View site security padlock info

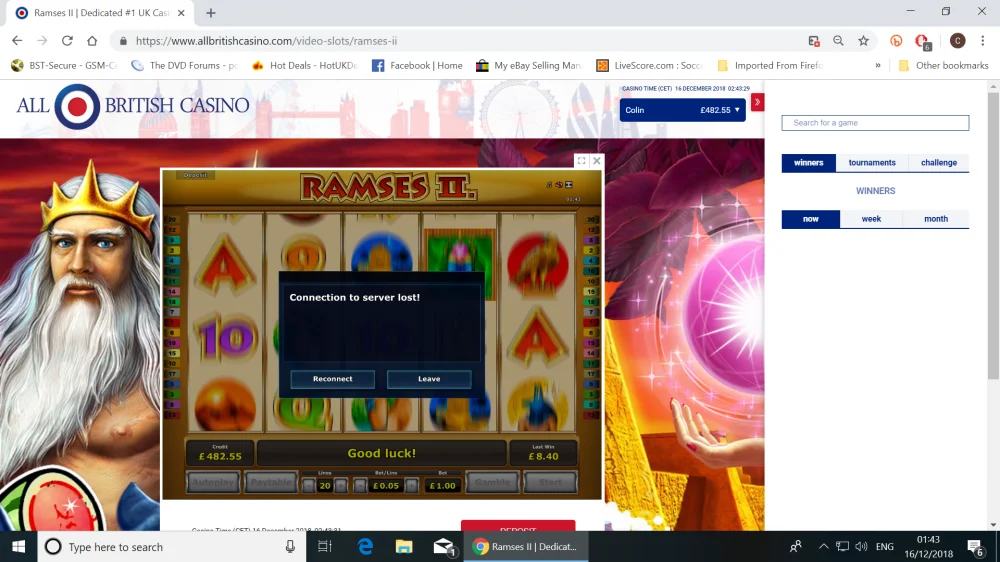pyautogui.click(x=123, y=41)
